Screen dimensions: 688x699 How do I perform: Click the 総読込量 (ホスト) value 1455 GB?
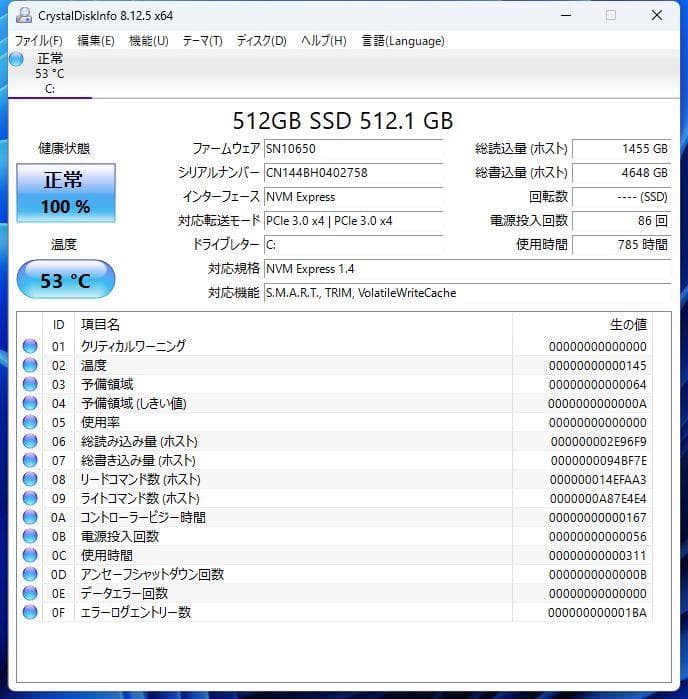point(622,149)
